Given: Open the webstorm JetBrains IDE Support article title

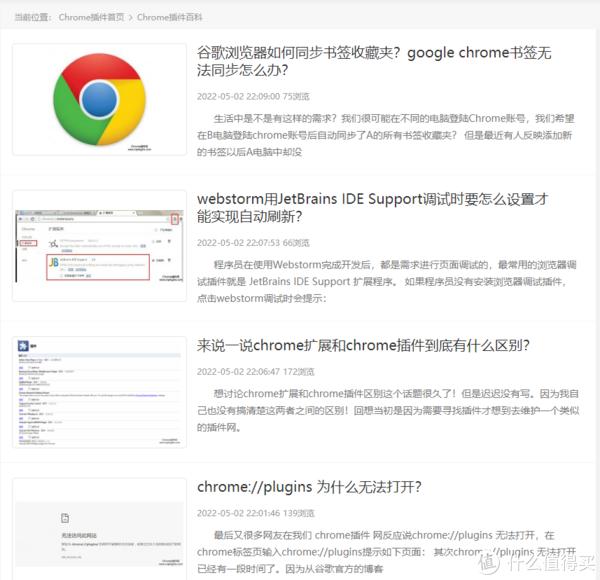Looking at the screenshot, I should 372,208.
